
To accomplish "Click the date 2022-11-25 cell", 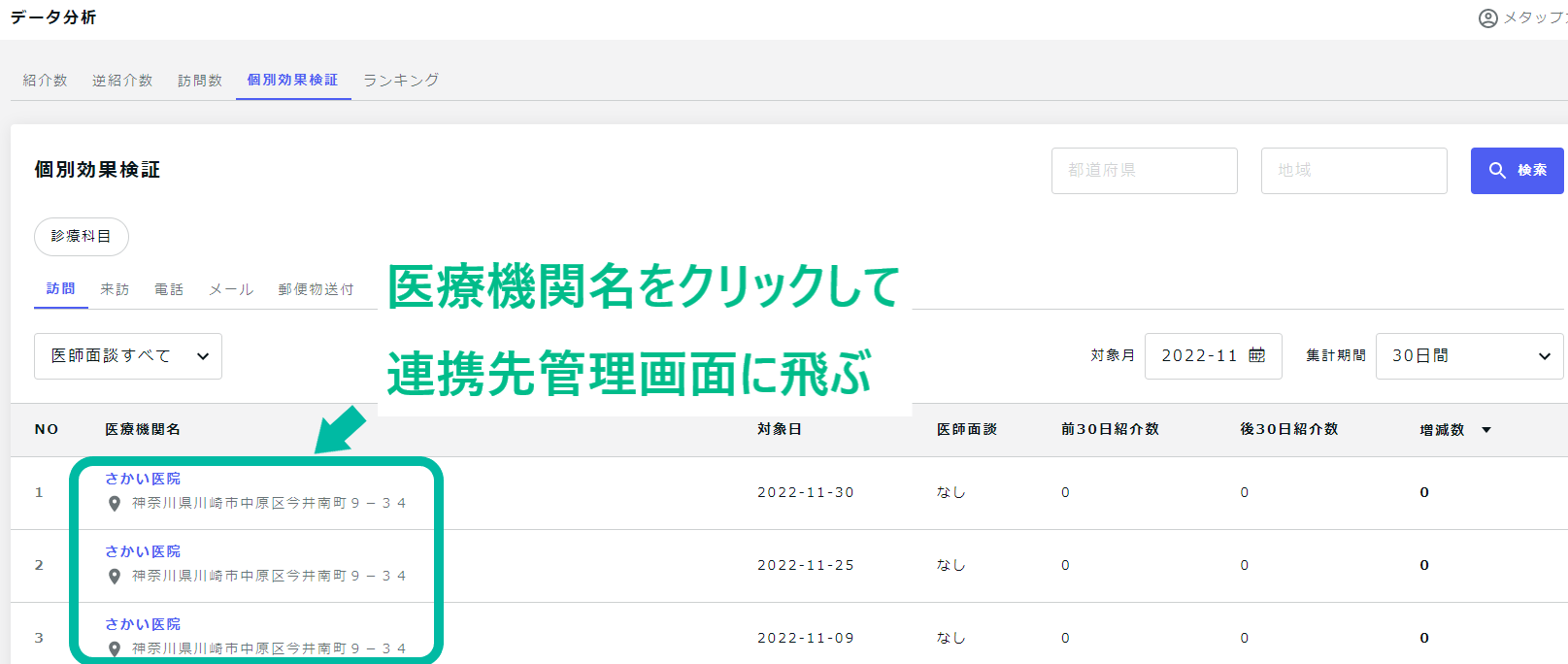I will pyautogui.click(x=806, y=565).
